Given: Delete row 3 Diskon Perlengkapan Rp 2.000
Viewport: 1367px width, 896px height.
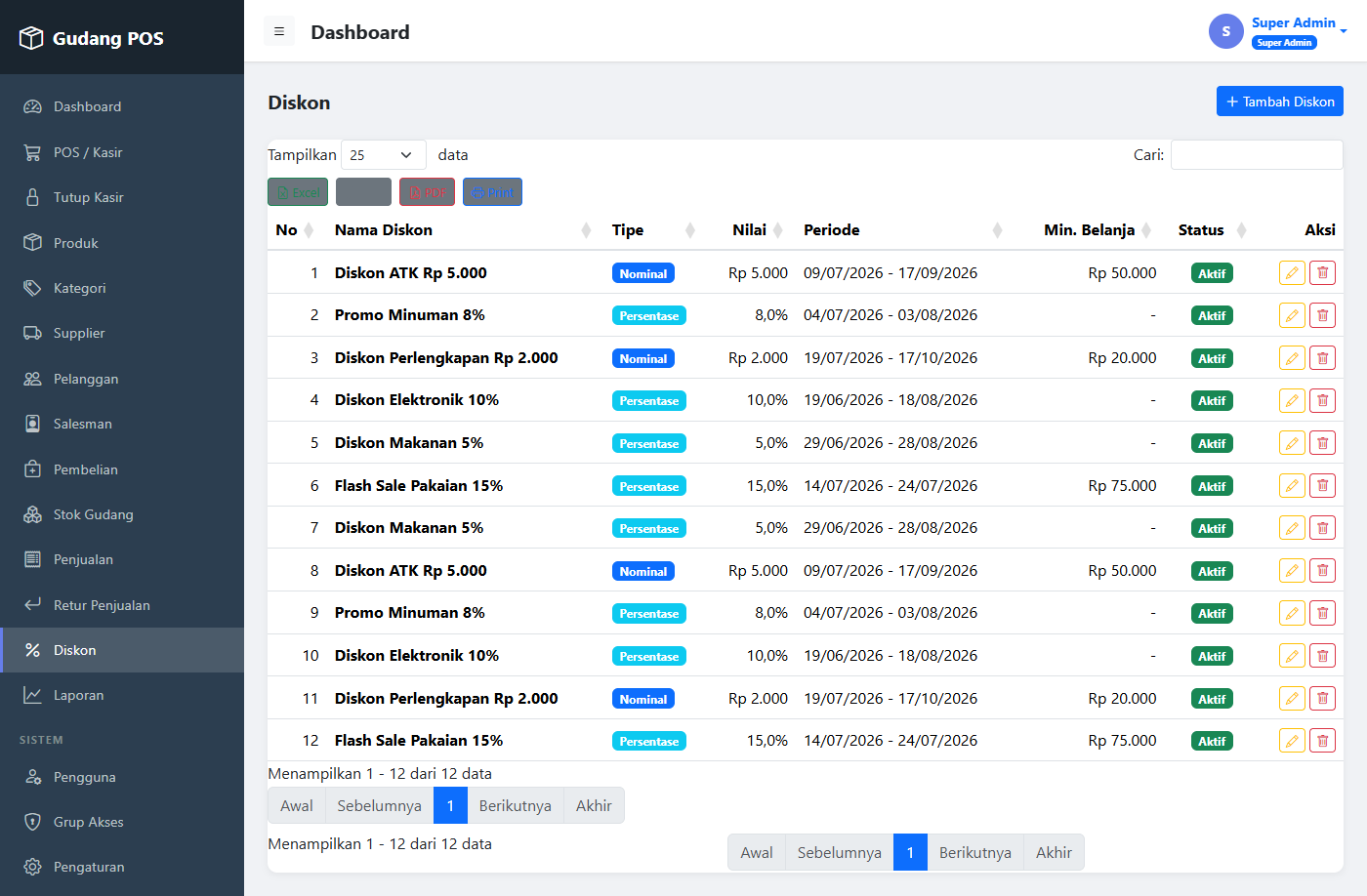Looking at the screenshot, I should pyautogui.click(x=1322, y=358).
